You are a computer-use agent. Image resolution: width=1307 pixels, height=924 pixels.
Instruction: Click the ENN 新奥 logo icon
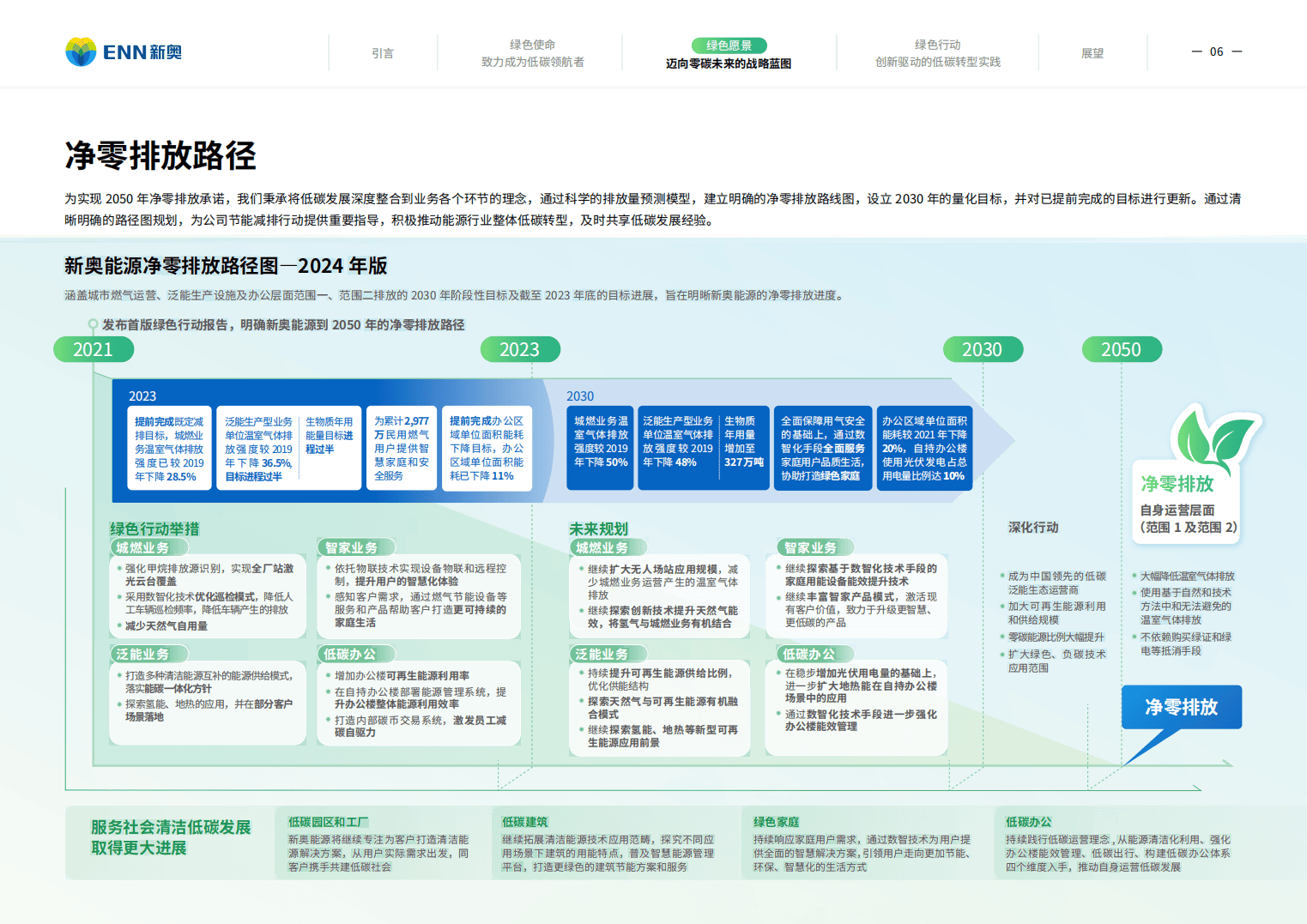point(82,51)
